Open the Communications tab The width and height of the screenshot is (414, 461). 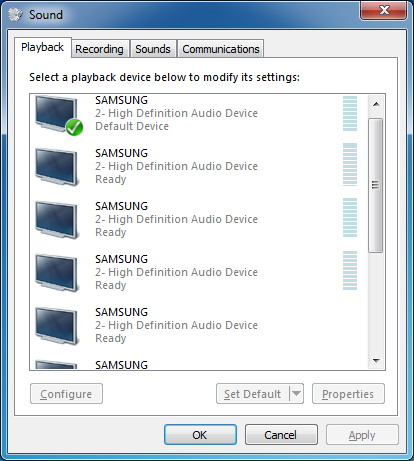tap(221, 49)
